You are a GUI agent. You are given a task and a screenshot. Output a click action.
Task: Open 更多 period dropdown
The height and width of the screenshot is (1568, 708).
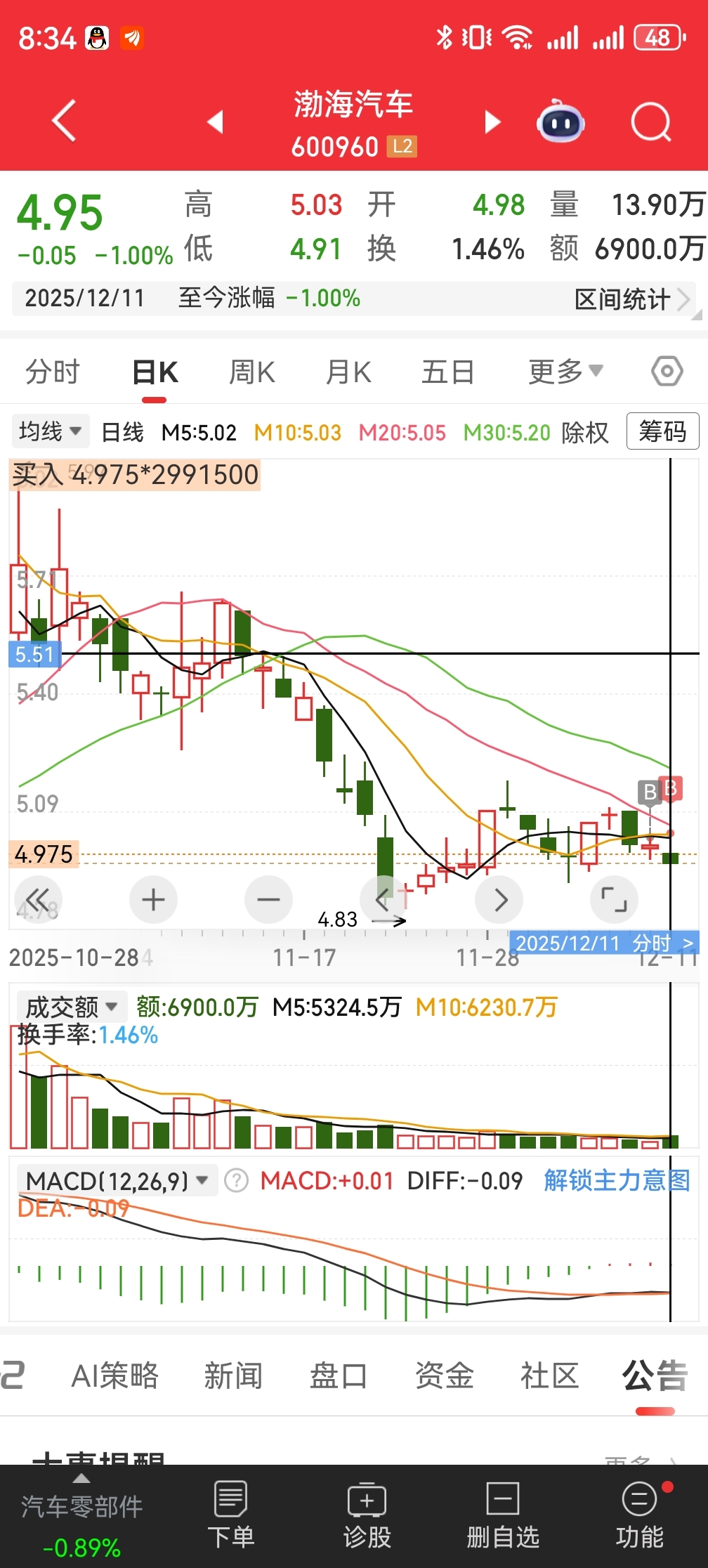coord(565,371)
